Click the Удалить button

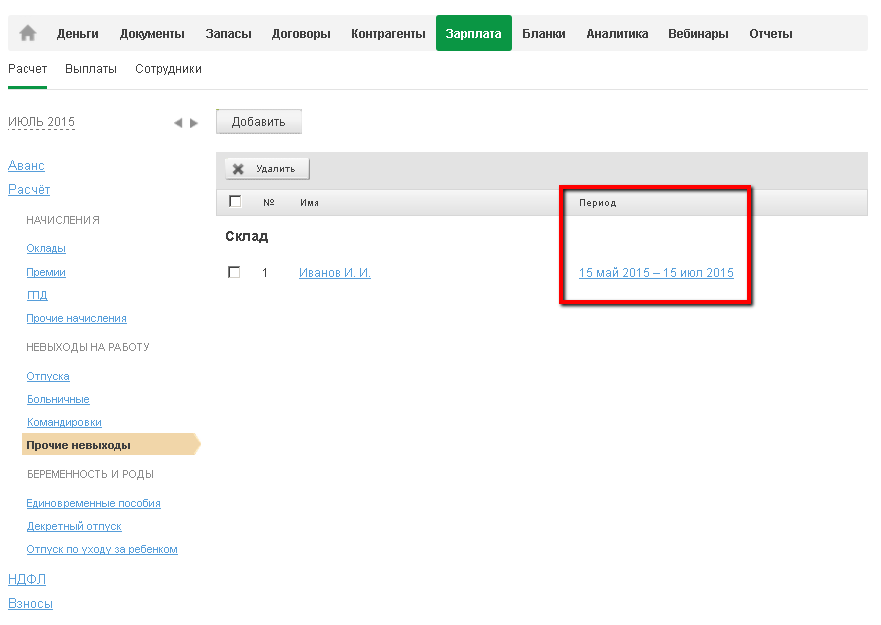click(x=267, y=169)
